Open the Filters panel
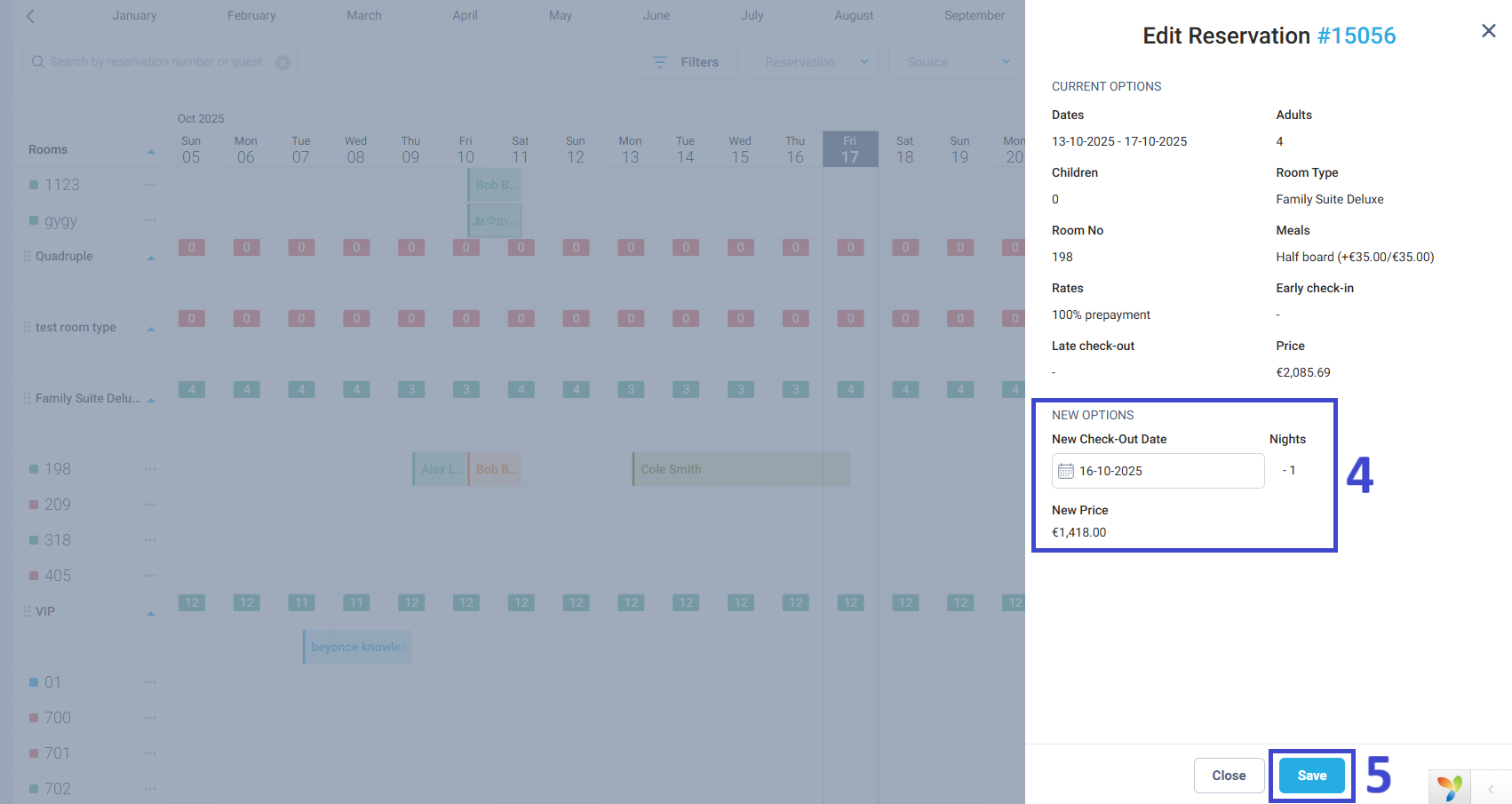The width and height of the screenshot is (1512, 804). point(685,62)
